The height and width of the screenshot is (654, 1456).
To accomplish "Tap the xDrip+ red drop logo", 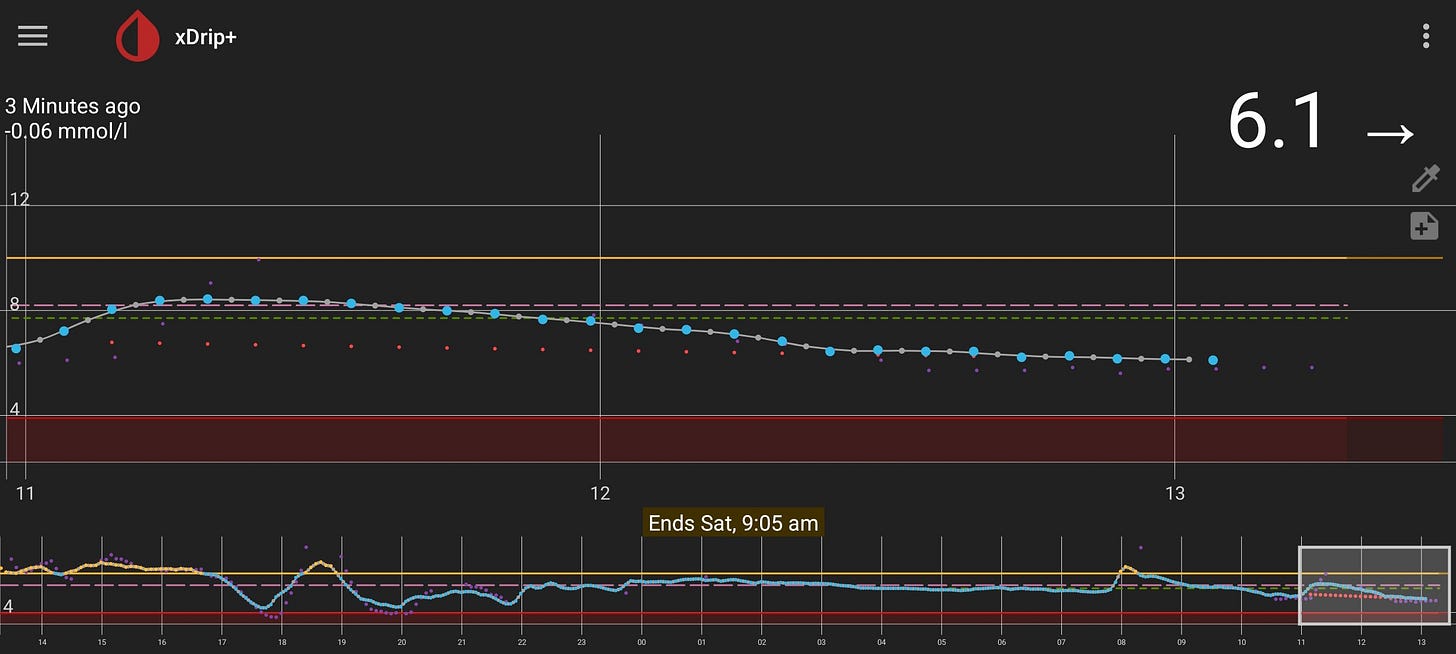I will coord(138,37).
